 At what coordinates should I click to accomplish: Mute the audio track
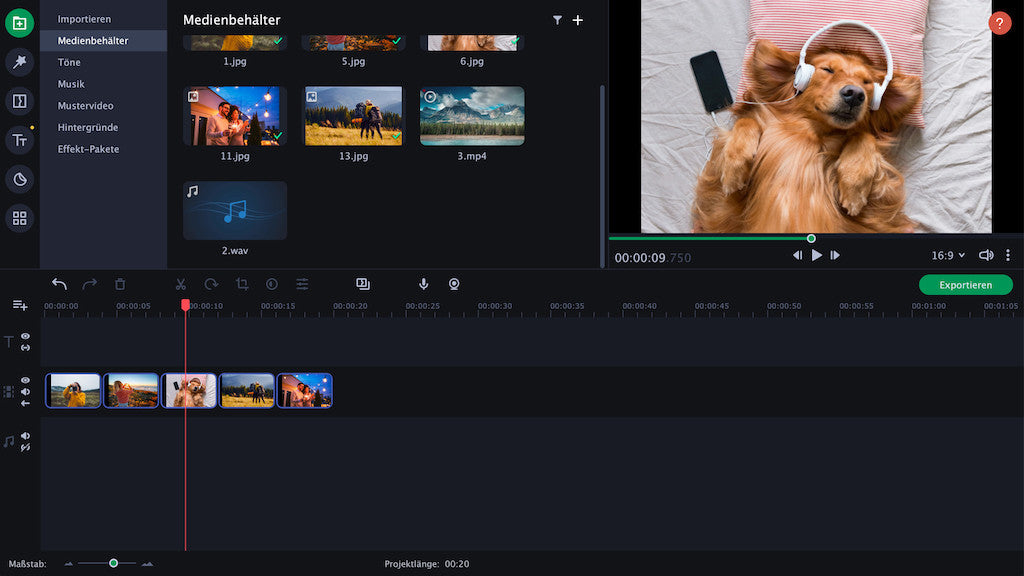(x=25, y=436)
